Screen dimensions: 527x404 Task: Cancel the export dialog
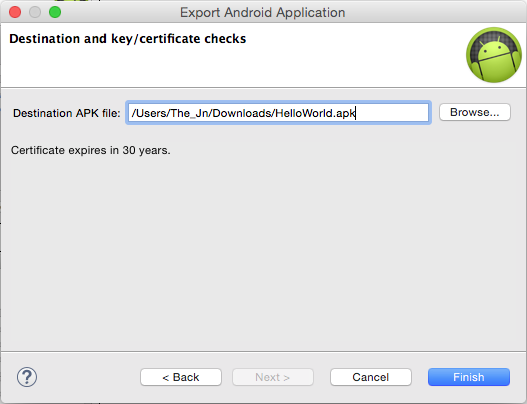point(371,377)
